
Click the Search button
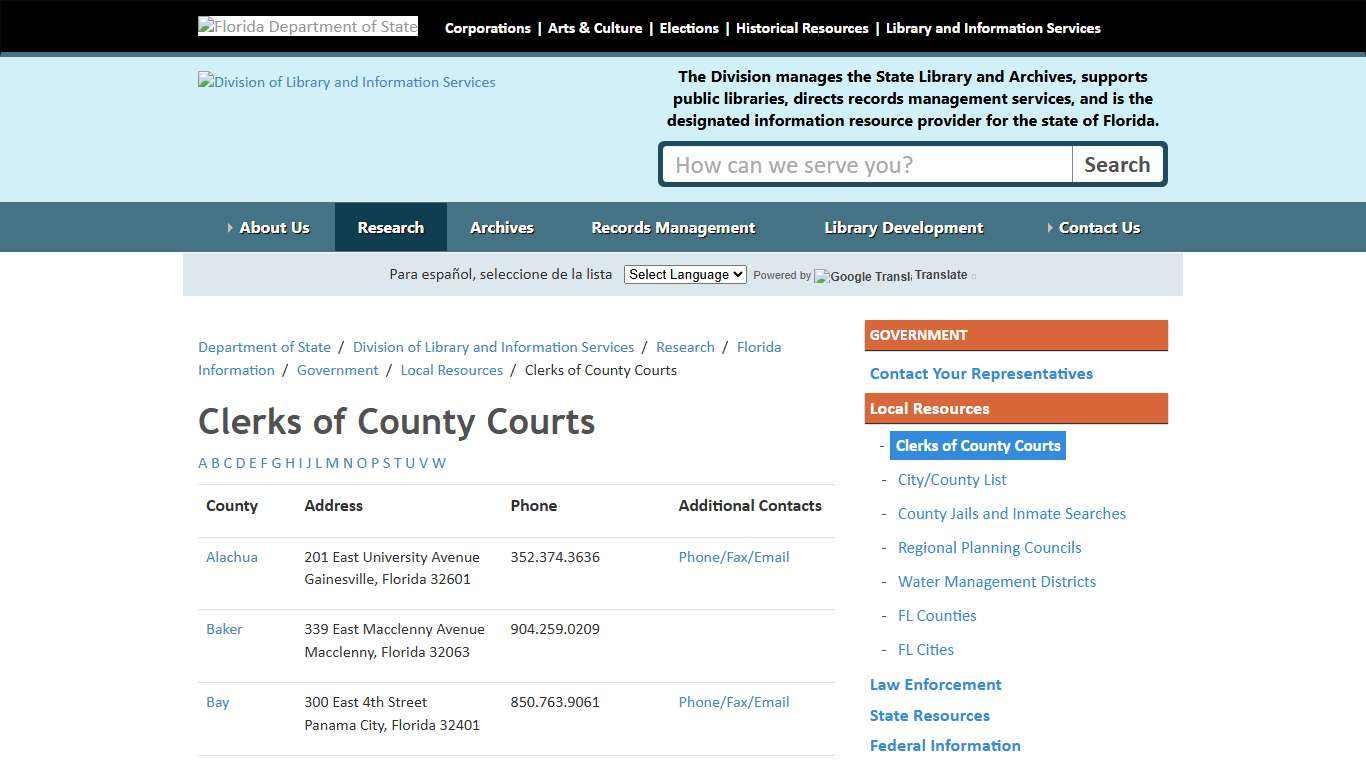coord(1117,164)
